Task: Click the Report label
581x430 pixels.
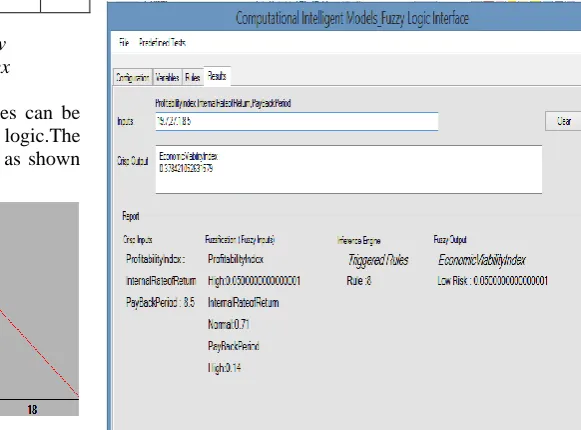Action: point(131,216)
